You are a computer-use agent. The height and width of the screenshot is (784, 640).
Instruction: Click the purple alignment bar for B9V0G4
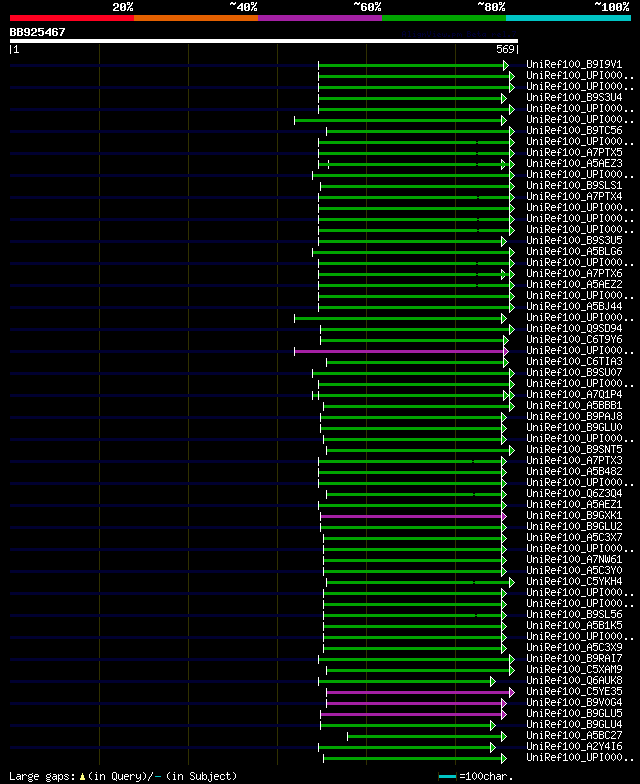(414, 704)
